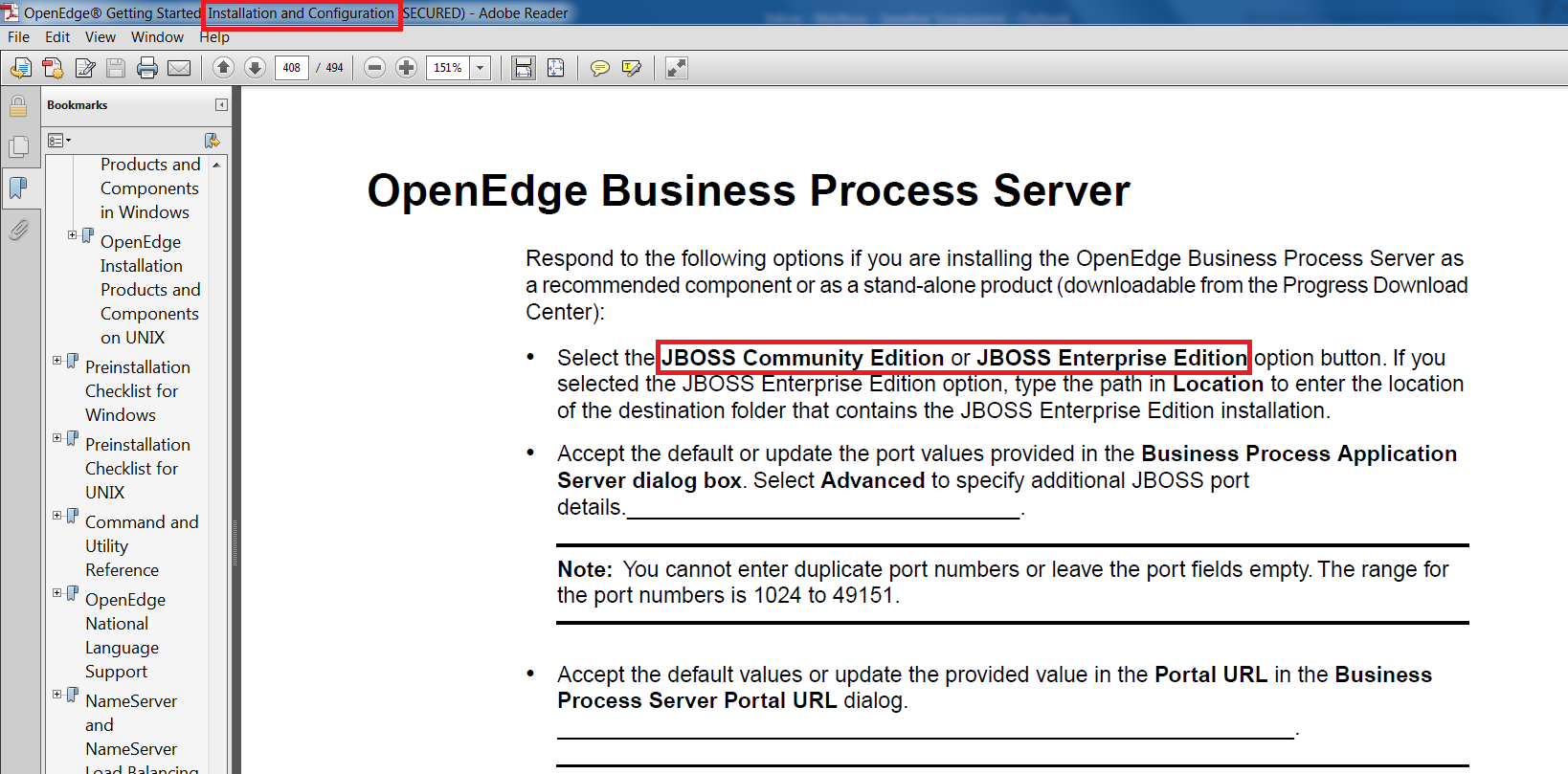The width and height of the screenshot is (1568, 774).
Task: Click the find current bookmark icon
Action: click(x=213, y=141)
